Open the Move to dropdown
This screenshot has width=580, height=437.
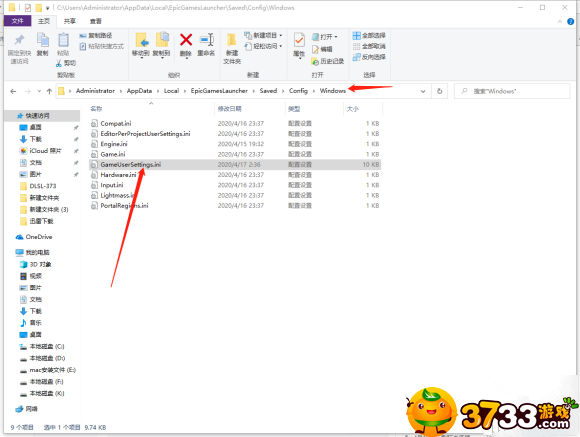coord(141,44)
